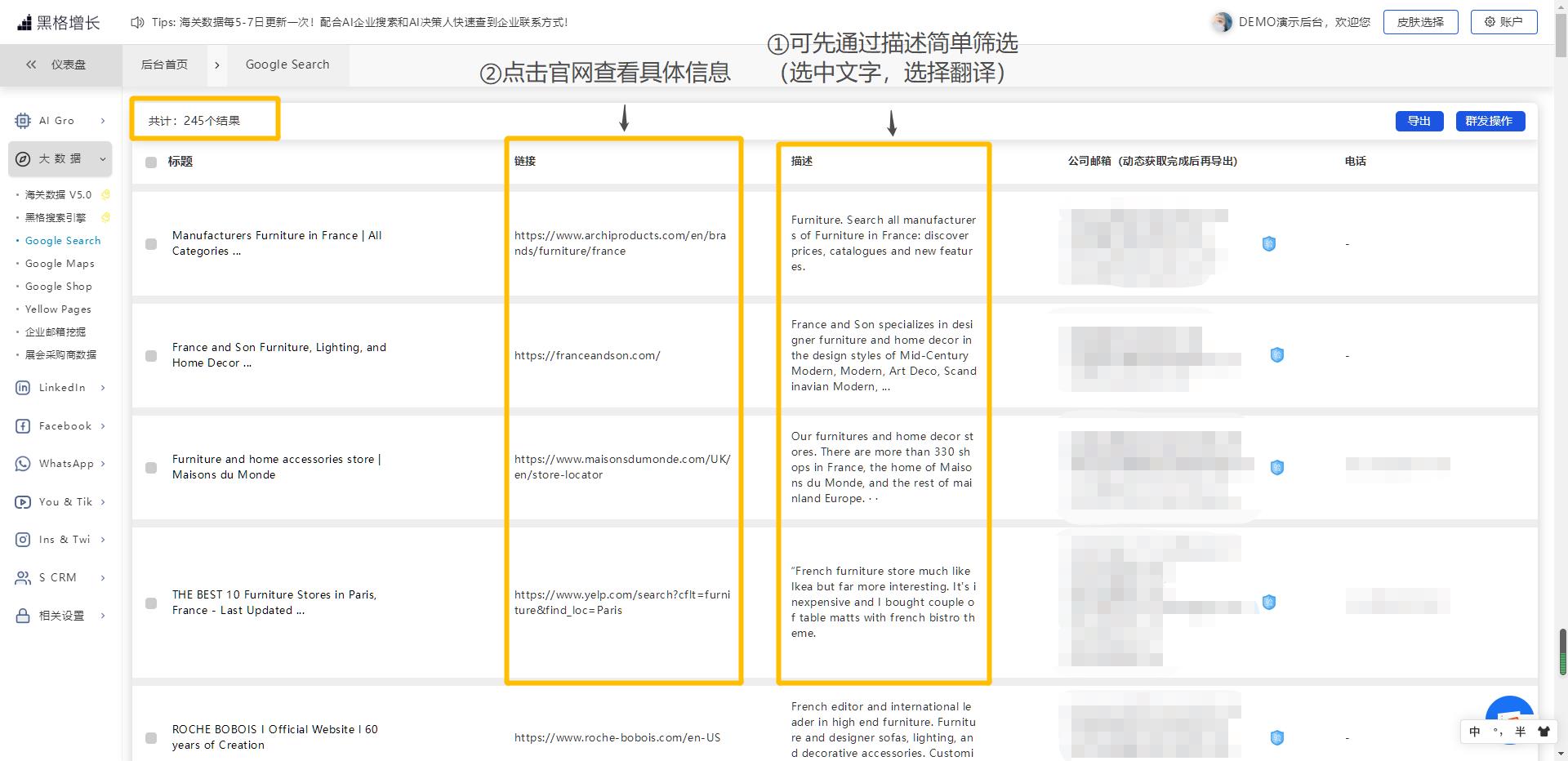Select the ROCHE BOBOIS row checkbox
1568x761 pixels.
[151, 738]
